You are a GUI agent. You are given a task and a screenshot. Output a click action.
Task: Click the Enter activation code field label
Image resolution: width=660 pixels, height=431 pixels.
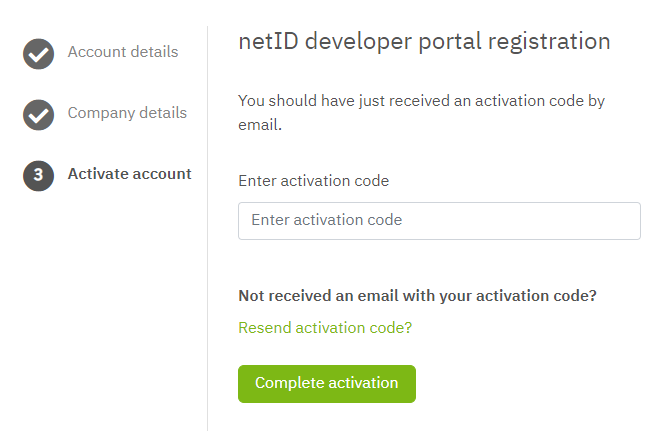[x=314, y=181]
